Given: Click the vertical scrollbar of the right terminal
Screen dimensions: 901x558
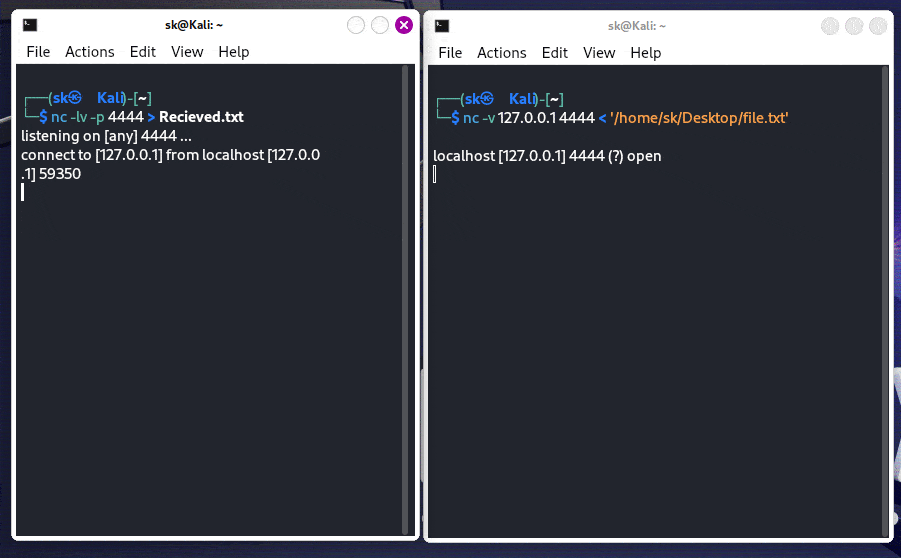Looking at the screenshot, I should pos(887,300).
